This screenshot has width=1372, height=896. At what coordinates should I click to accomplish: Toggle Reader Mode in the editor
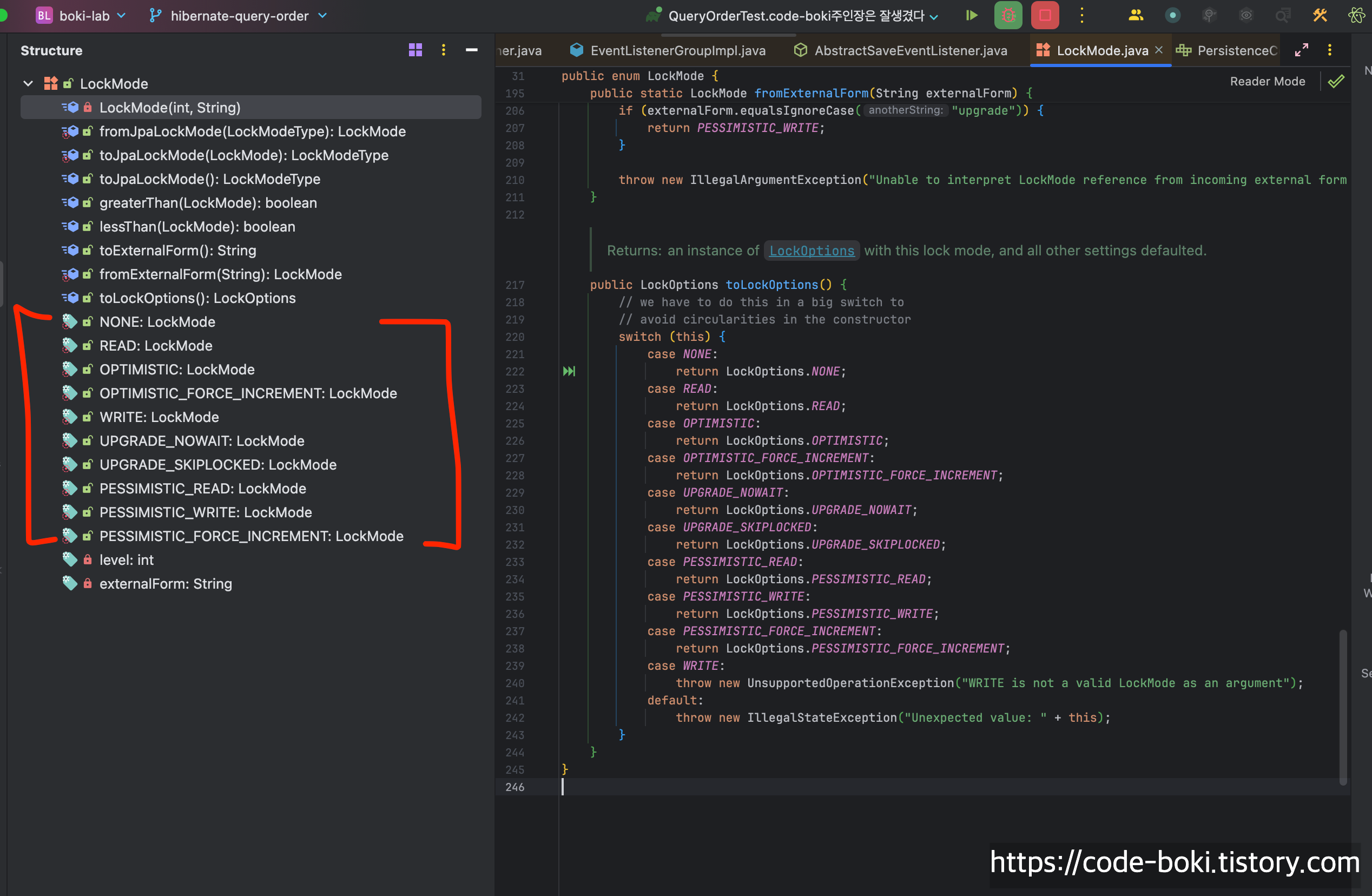click(x=1267, y=81)
